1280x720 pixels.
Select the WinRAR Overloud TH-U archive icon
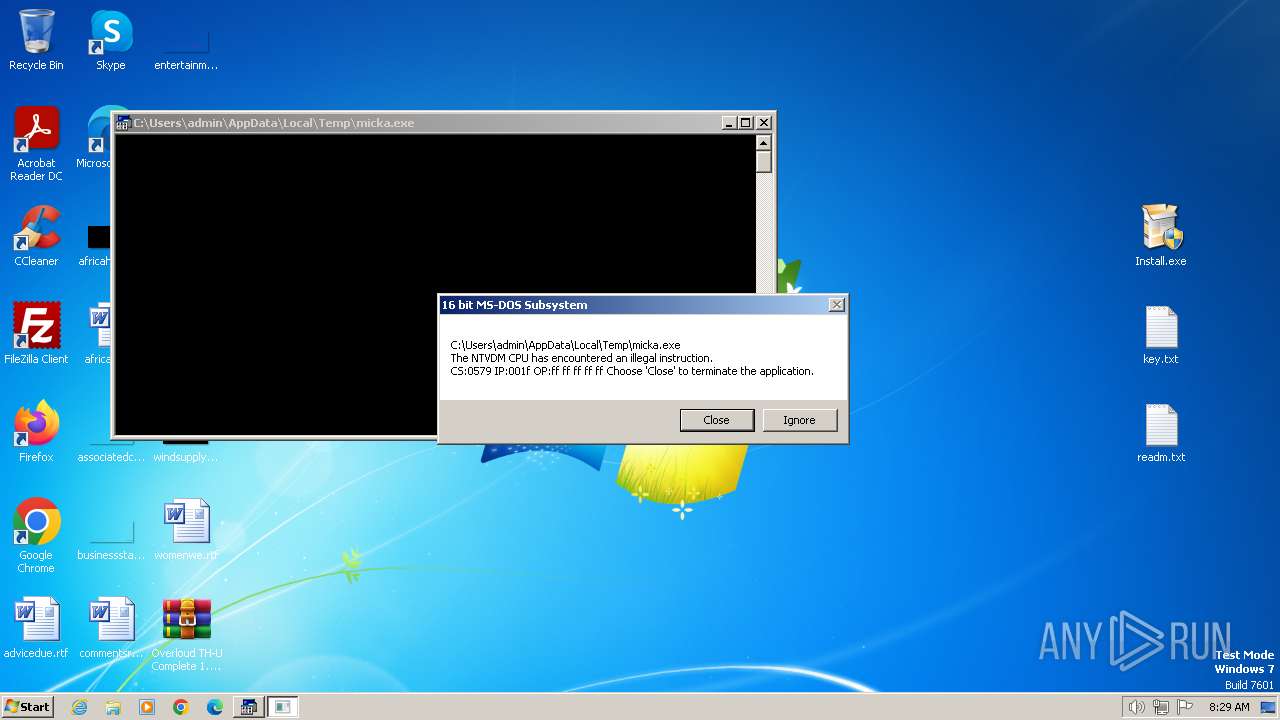click(x=187, y=634)
